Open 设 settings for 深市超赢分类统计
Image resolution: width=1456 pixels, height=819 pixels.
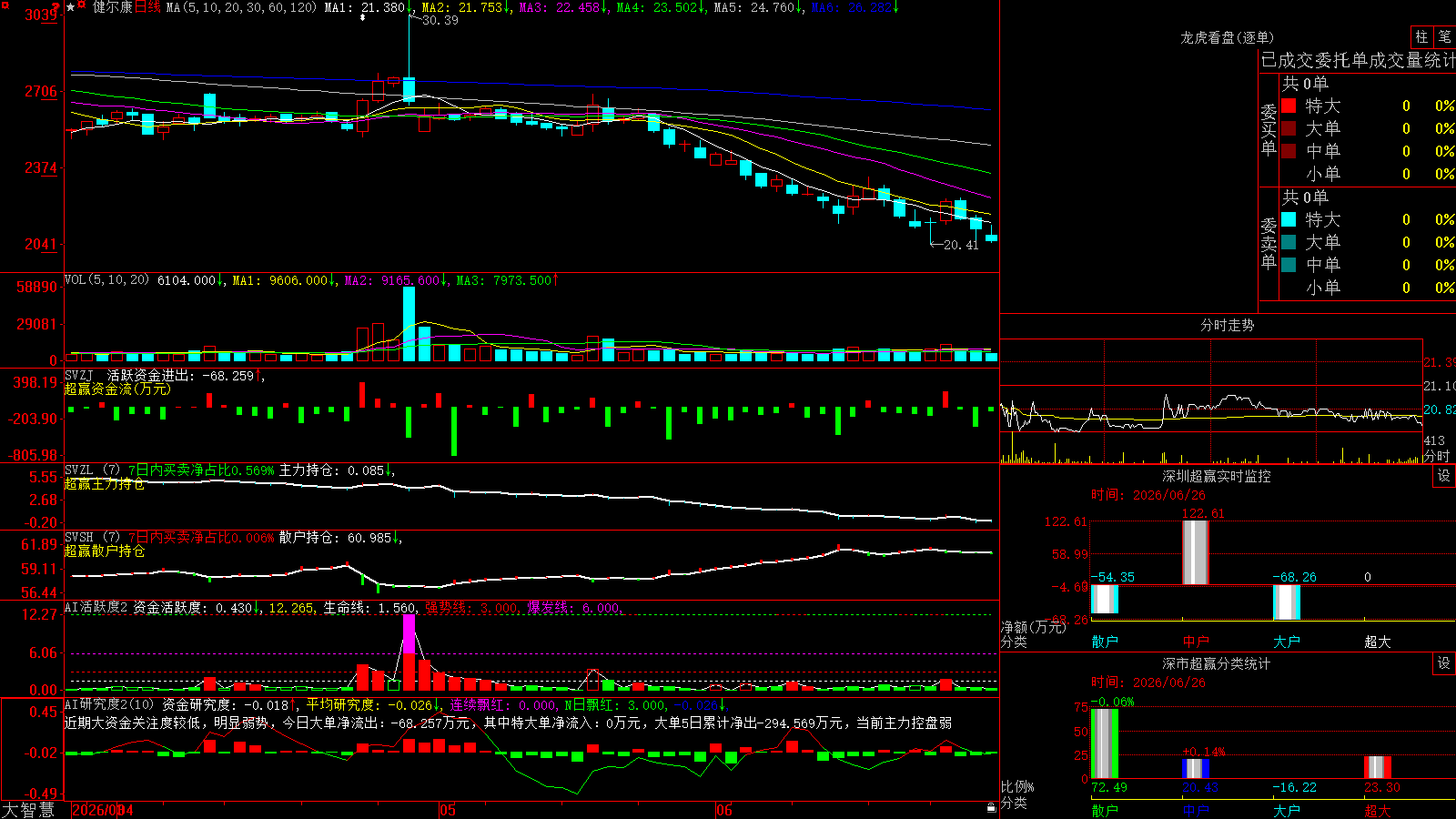click(1444, 663)
